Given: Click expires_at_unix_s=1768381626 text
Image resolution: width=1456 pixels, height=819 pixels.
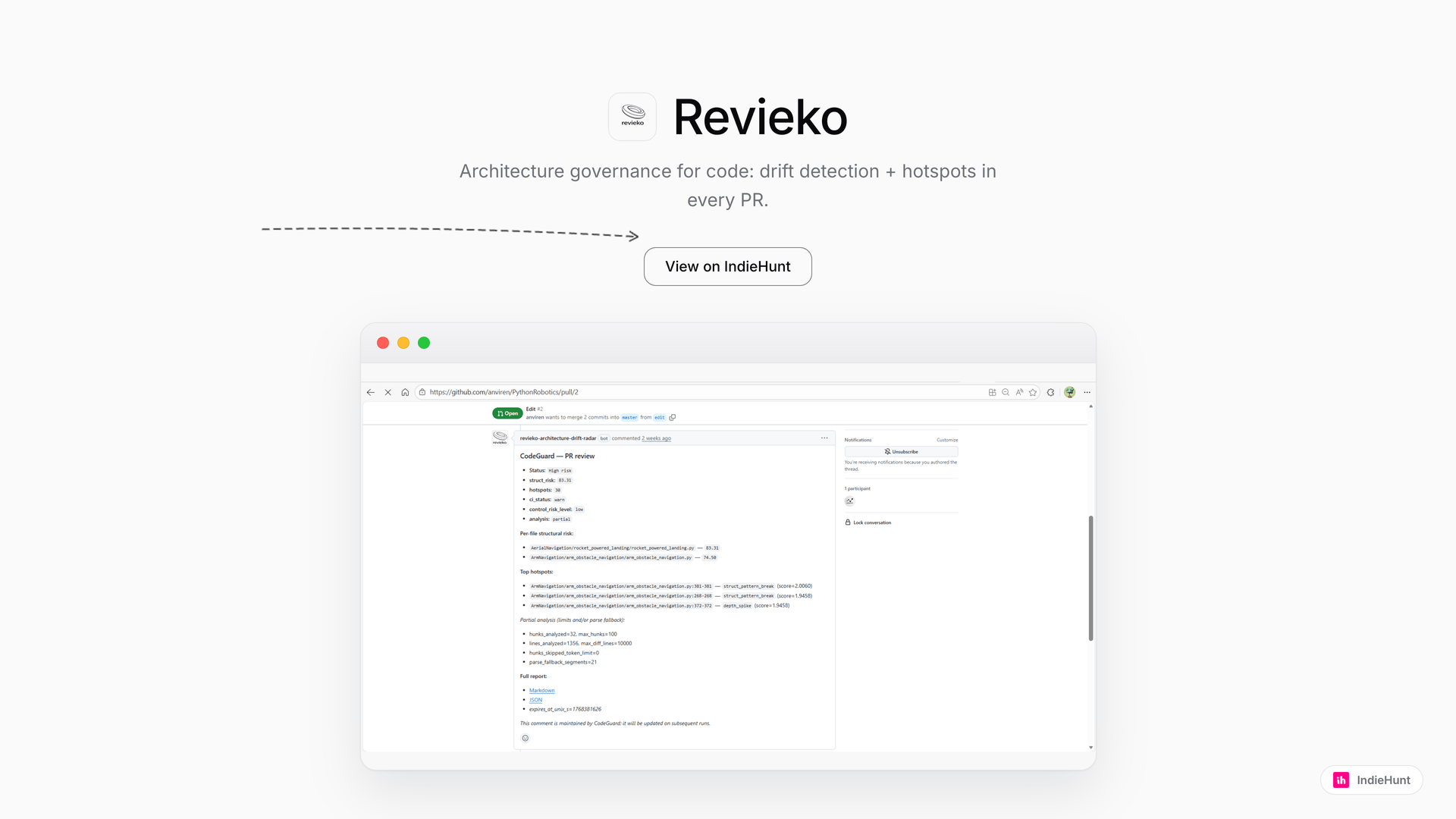Looking at the screenshot, I should click(x=565, y=709).
